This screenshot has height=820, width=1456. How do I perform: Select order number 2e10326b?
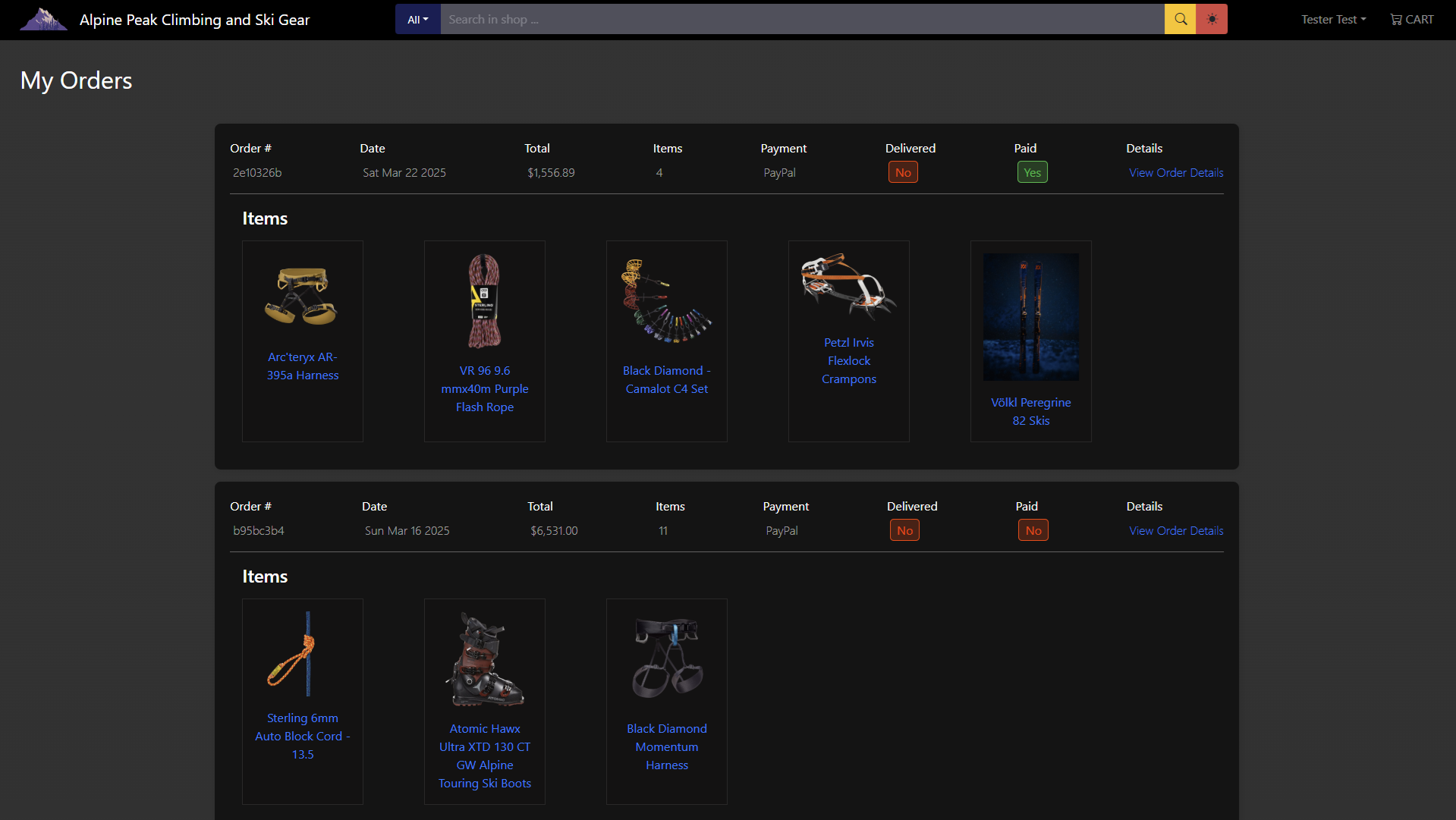click(257, 173)
